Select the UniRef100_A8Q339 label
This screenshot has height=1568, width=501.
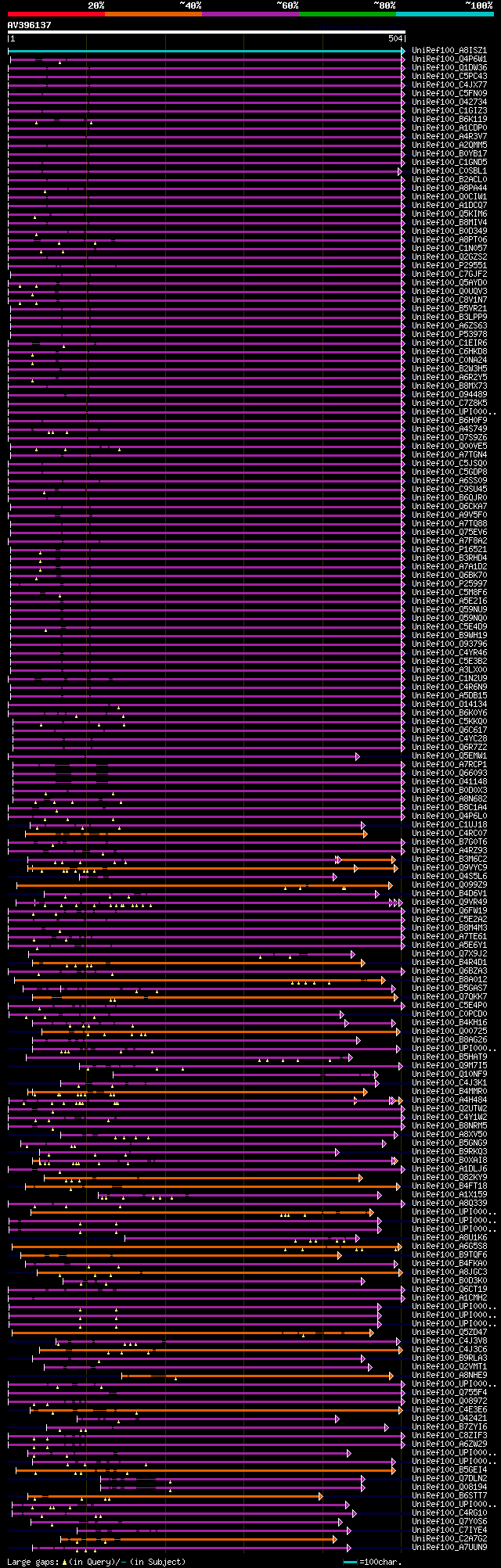click(x=449, y=1204)
